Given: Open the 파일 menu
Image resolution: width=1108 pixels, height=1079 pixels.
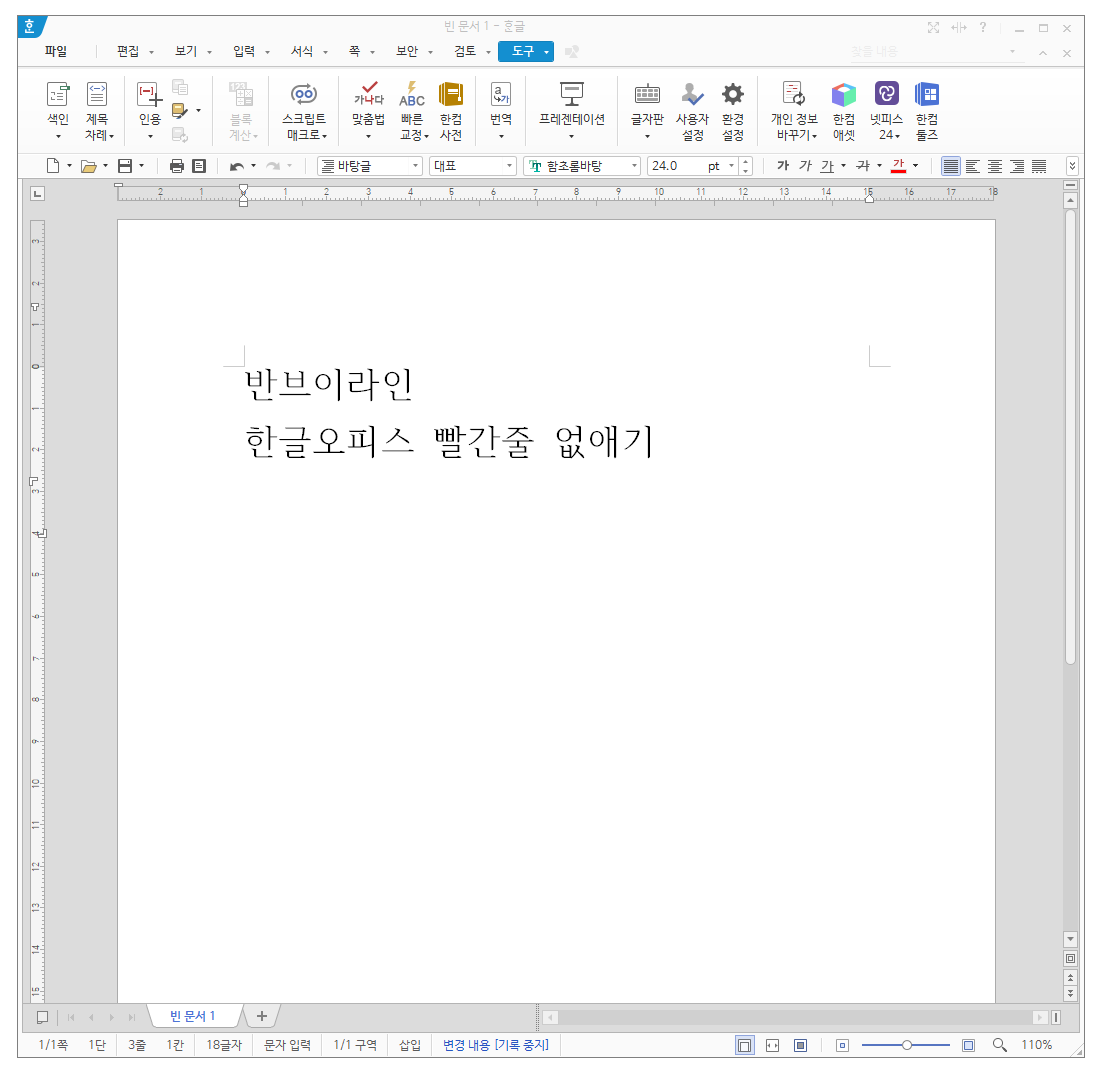Looking at the screenshot, I should pos(56,51).
